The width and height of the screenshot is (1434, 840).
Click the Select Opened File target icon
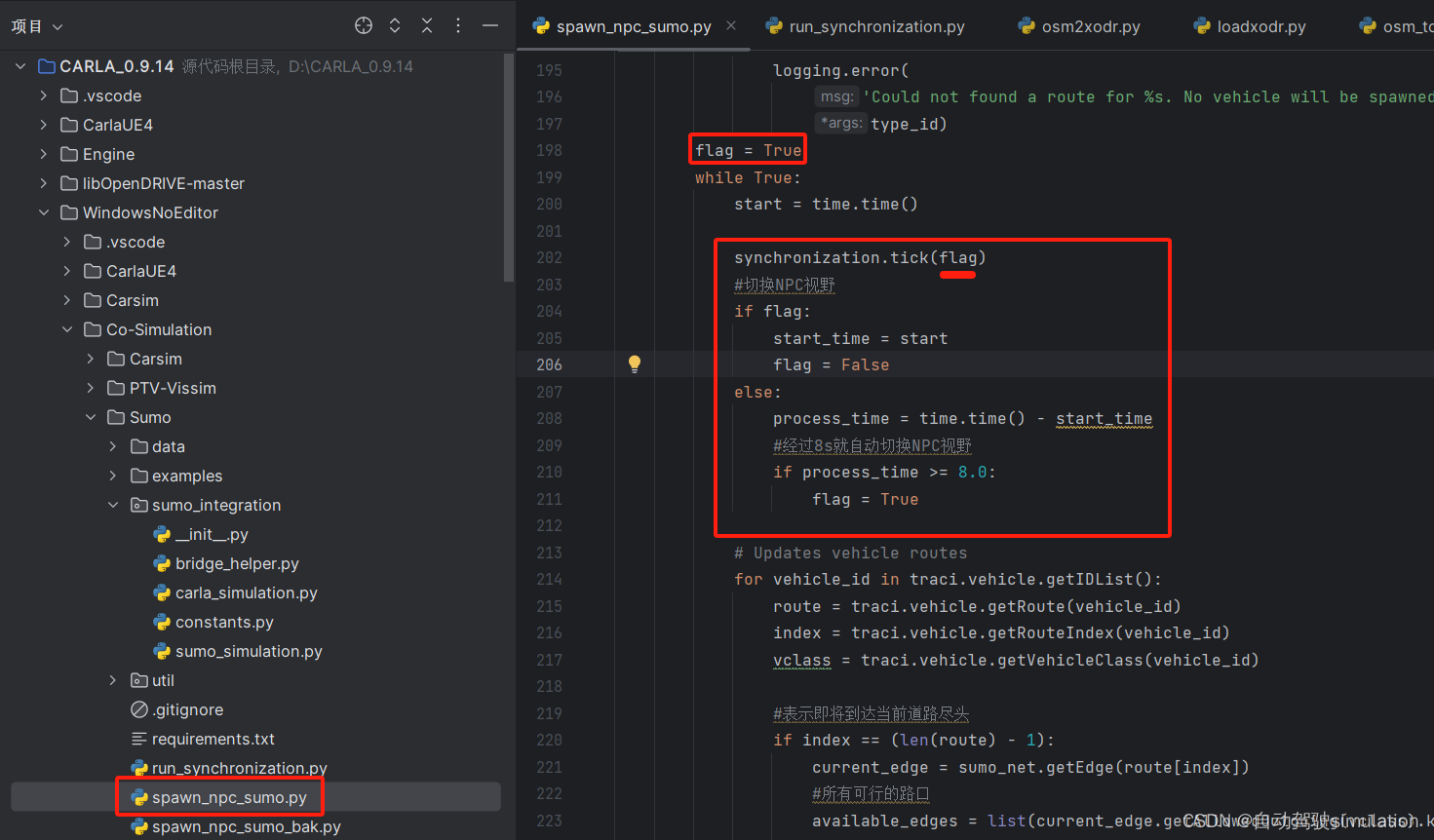coord(364,26)
